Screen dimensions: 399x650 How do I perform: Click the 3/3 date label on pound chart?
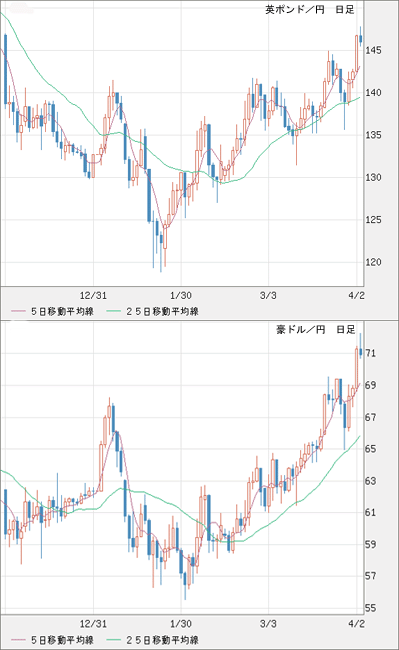pyautogui.click(x=268, y=296)
